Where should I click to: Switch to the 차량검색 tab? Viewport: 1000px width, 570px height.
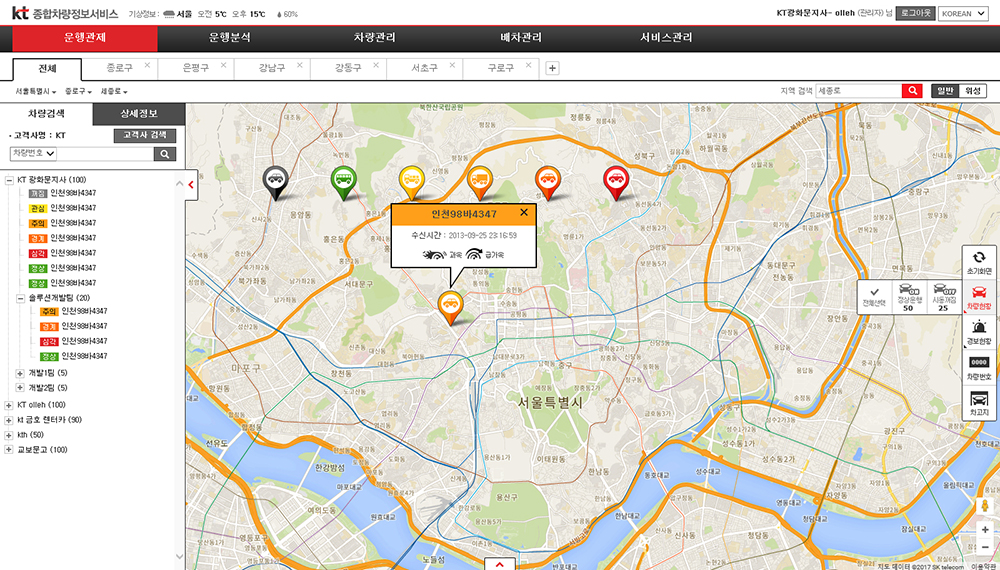click(x=47, y=115)
